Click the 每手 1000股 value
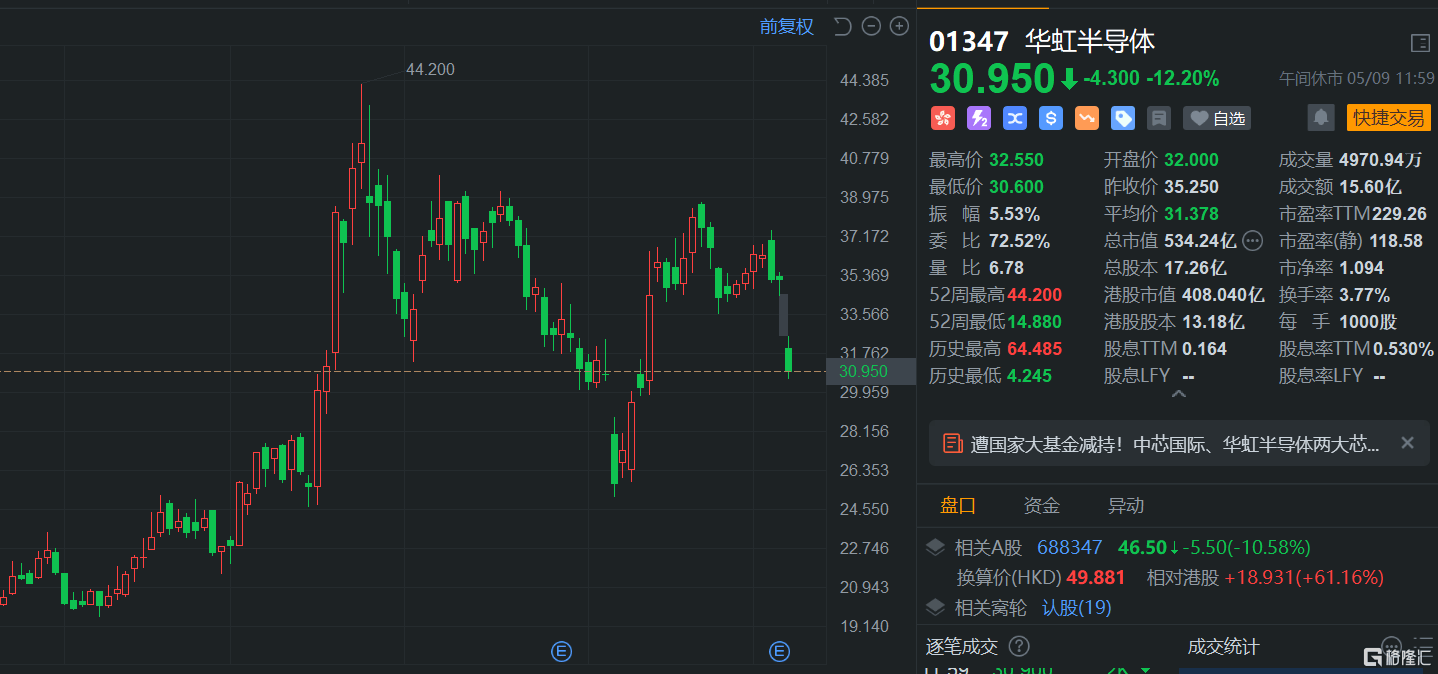1438x674 pixels. click(1367, 322)
